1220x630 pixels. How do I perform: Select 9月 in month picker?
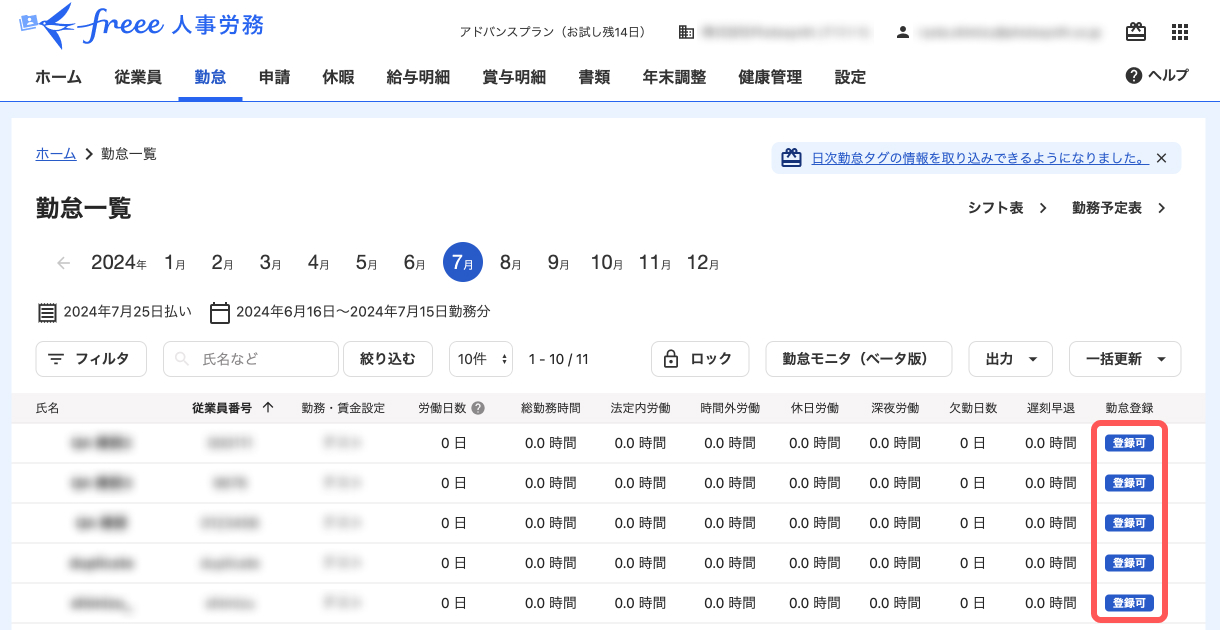pos(558,263)
